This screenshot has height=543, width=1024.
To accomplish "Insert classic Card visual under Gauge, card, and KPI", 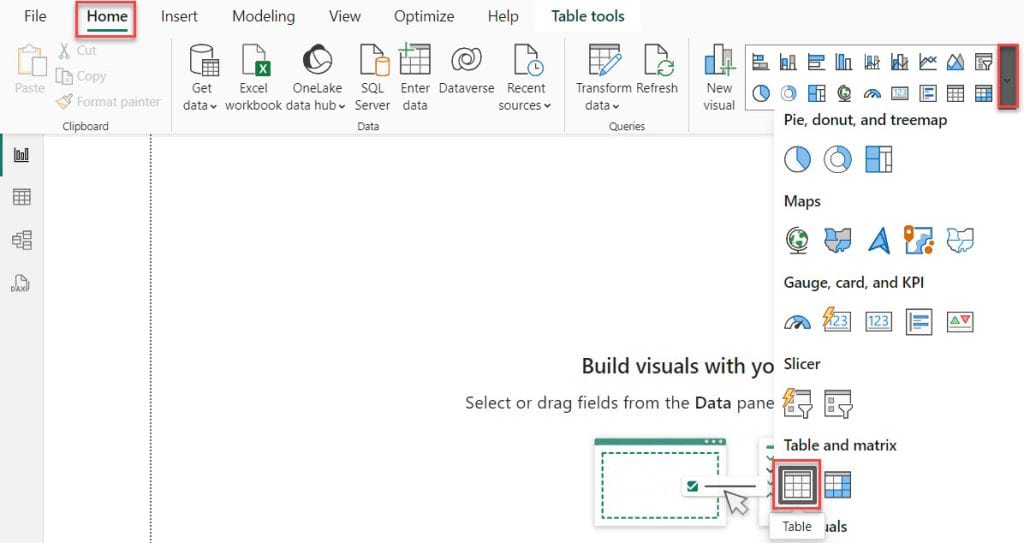I will (x=878, y=321).
